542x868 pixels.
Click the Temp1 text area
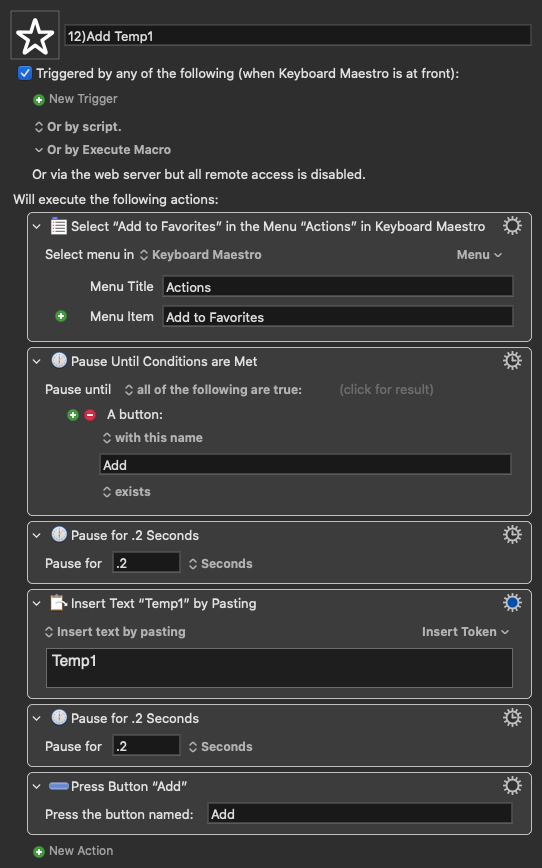(280, 668)
